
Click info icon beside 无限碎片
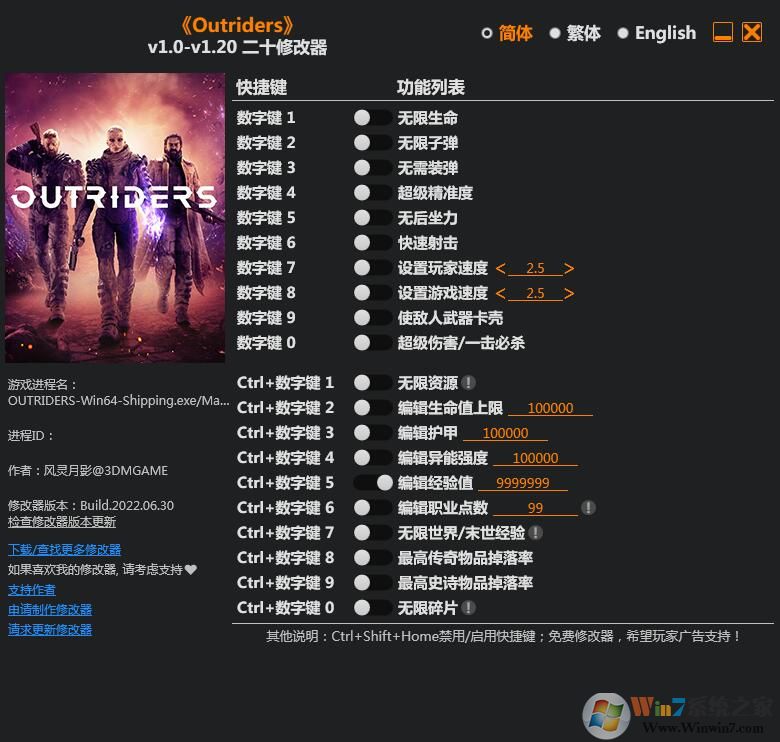pos(468,608)
